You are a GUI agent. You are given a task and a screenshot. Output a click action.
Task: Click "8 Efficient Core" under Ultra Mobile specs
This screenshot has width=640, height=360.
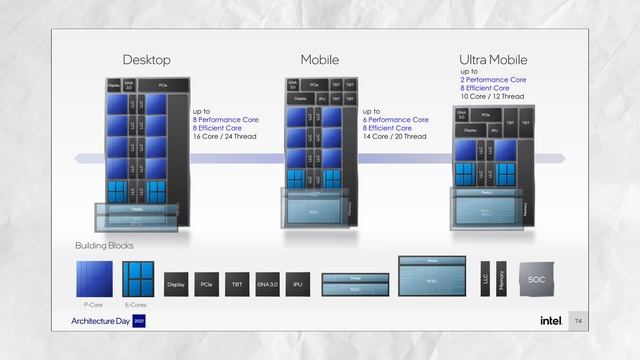click(x=485, y=88)
